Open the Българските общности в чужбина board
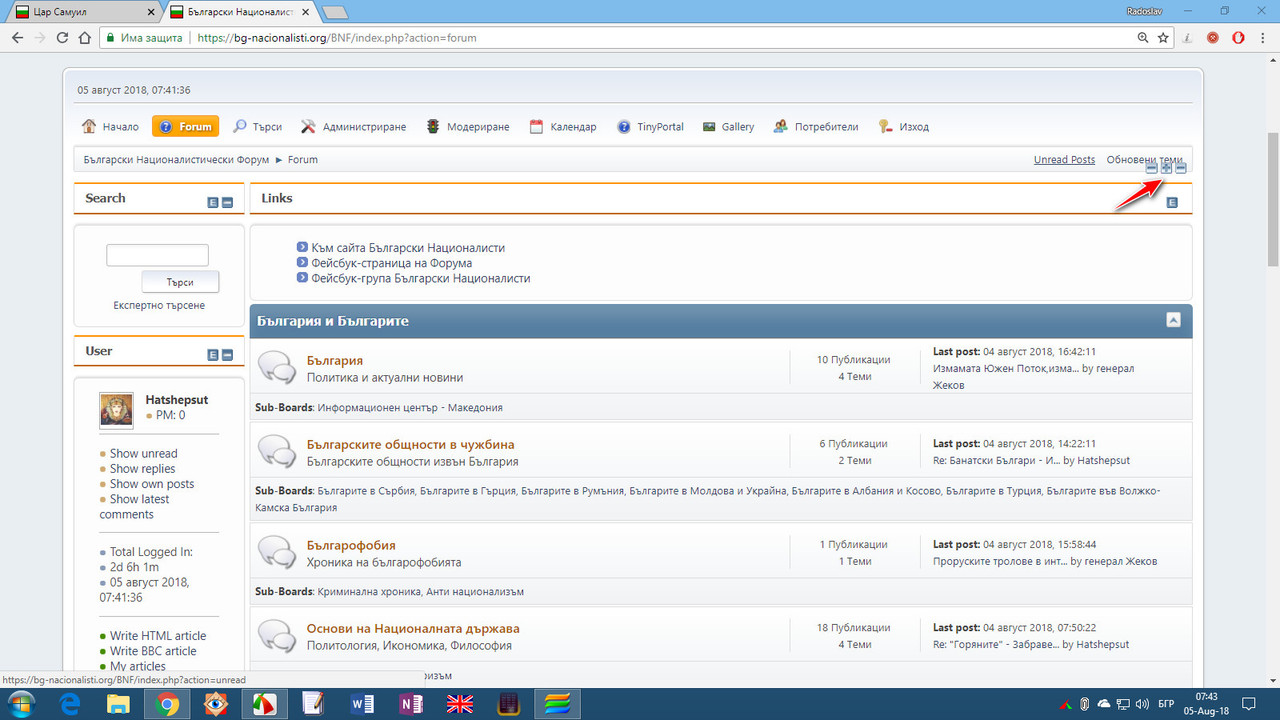1280x720 pixels. pos(411,444)
